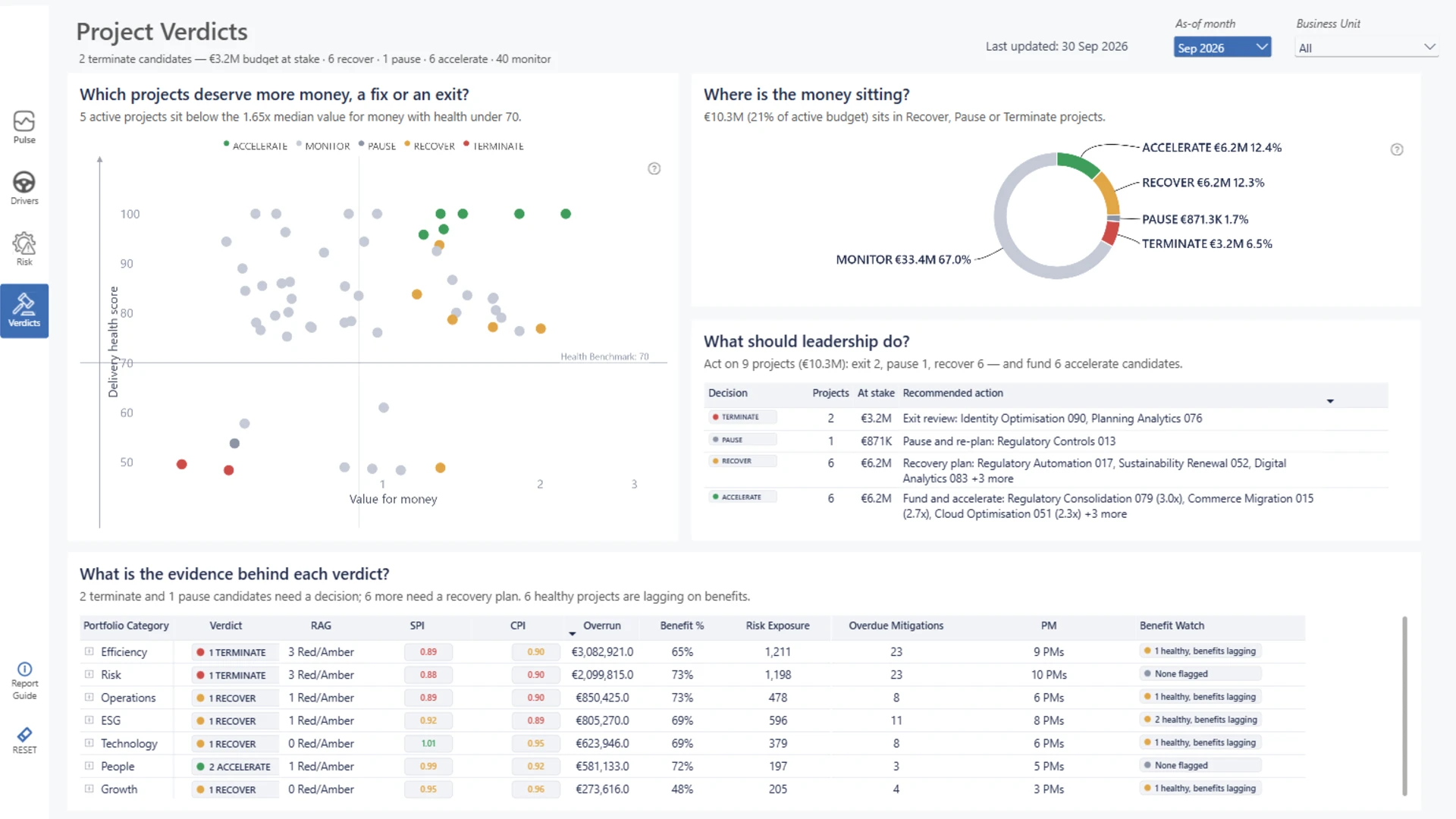Sort by the Risk Exposure column header
The width and height of the screenshot is (1456, 819).
777,626
